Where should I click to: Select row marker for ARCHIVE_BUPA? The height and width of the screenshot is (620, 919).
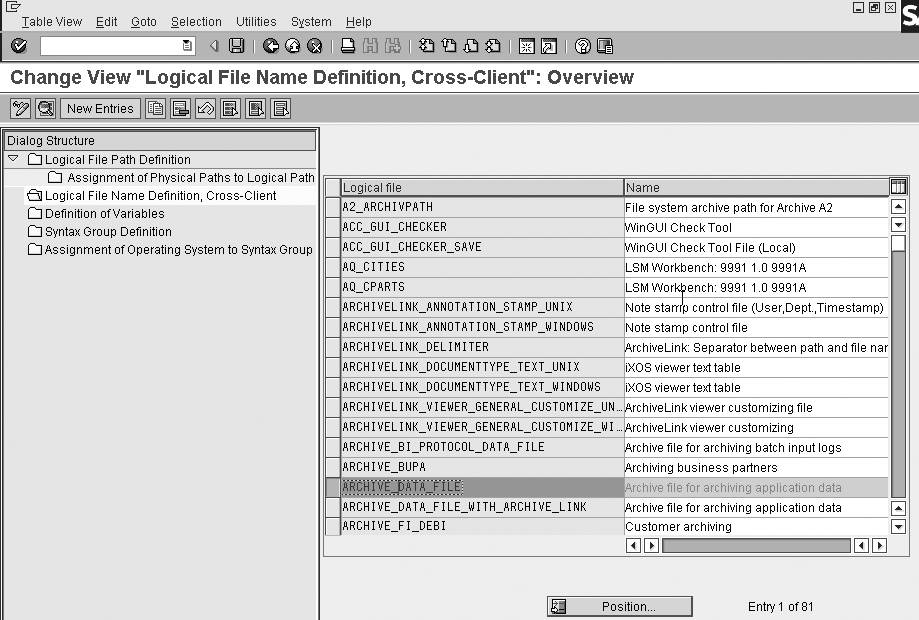pyautogui.click(x=333, y=467)
